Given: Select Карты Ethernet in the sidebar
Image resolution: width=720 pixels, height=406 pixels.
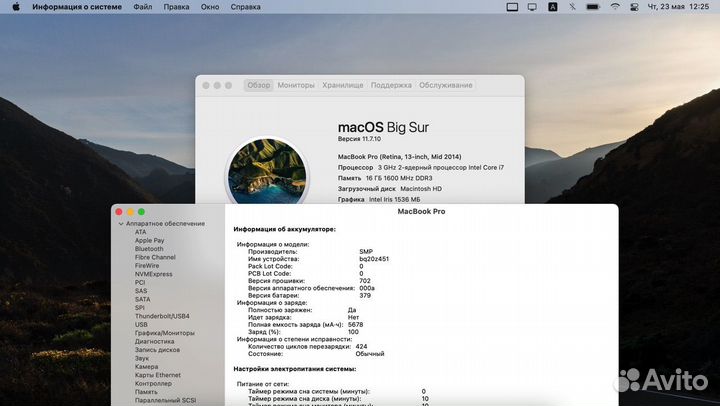Looking at the screenshot, I should coord(158,375).
